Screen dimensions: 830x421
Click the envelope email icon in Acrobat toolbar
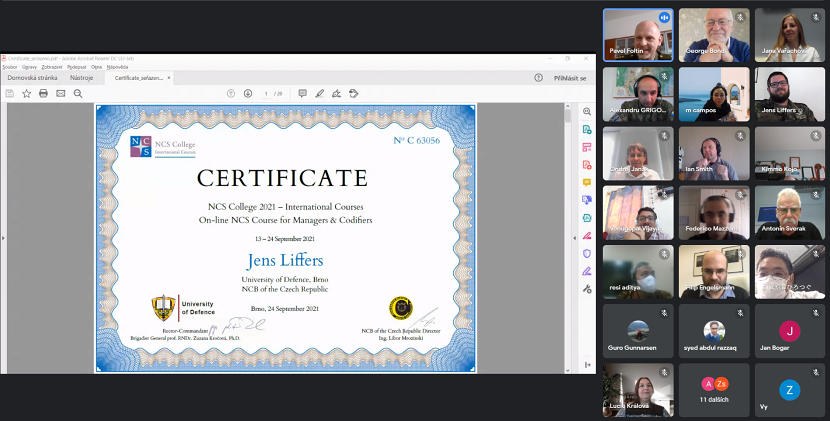click(x=61, y=94)
